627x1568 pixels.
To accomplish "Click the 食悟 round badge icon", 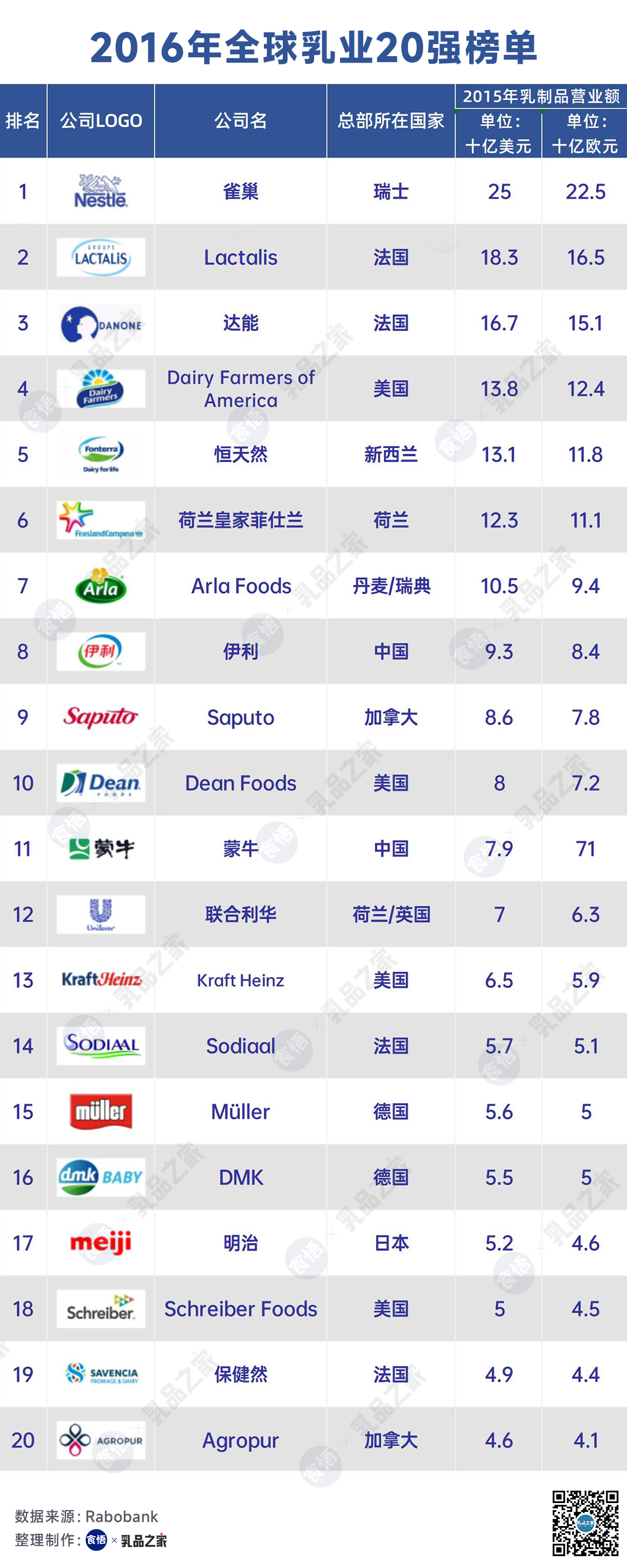I will (x=96, y=1540).
